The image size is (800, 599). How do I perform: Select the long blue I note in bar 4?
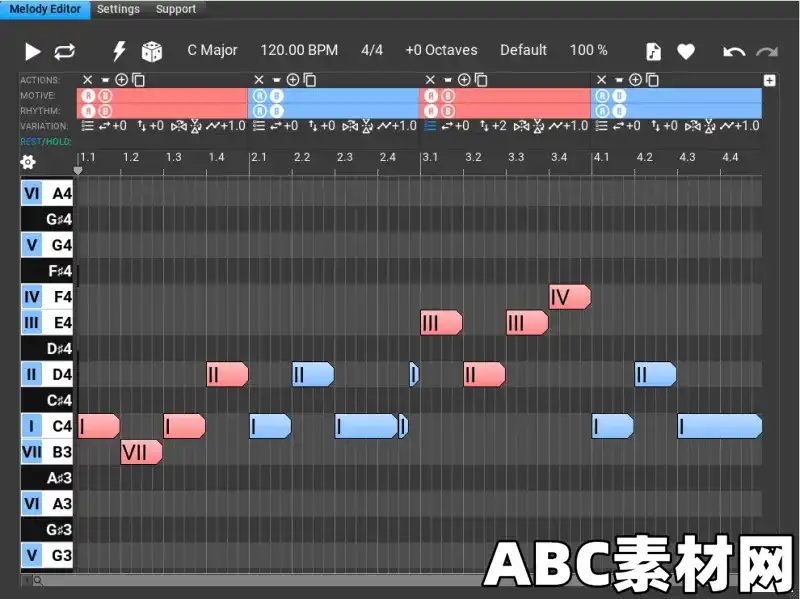point(719,426)
